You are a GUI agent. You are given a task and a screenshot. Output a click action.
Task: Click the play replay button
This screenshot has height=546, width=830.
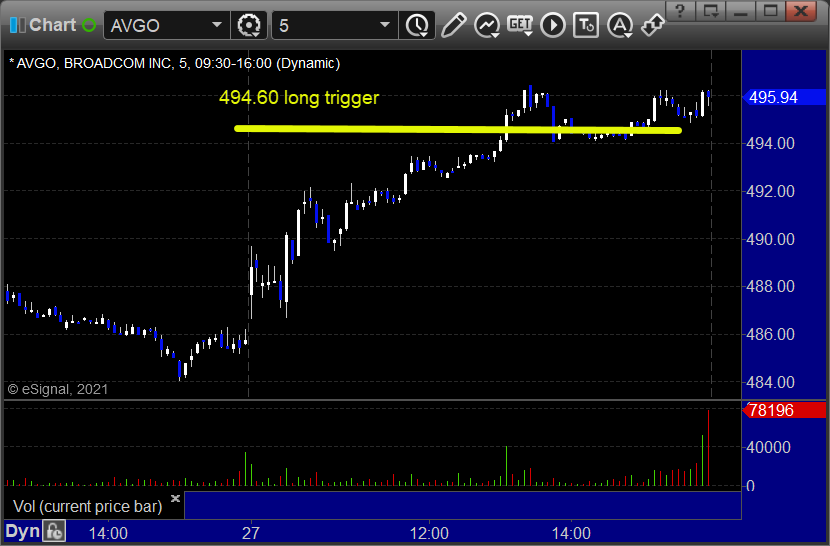(x=553, y=25)
